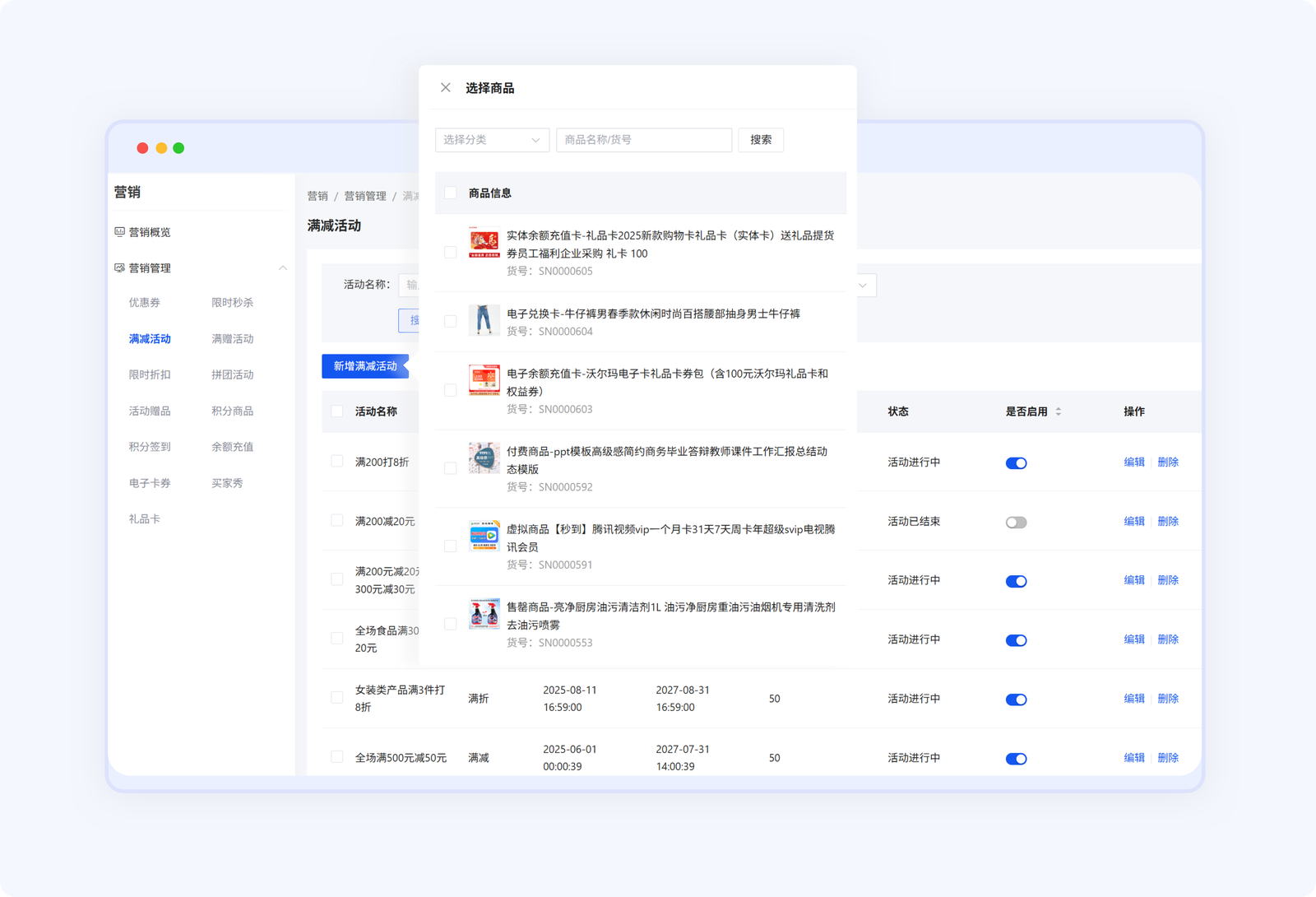Image resolution: width=1316 pixels, height=897 pixels.
Task: Check the select-all box beside 商品信息
Action: pos(450,193)
